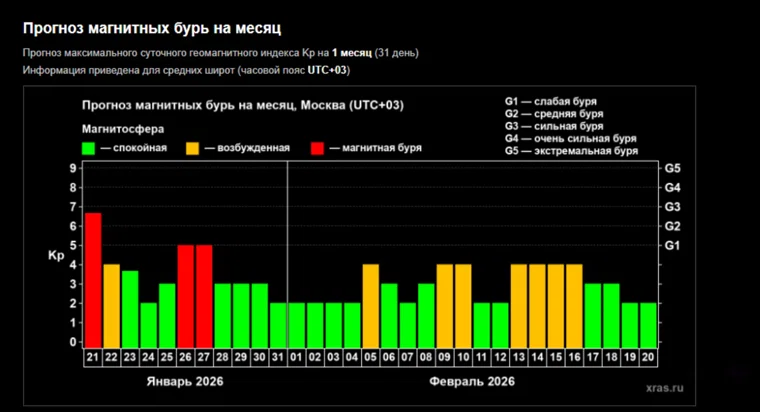Screen dimensions: 760x412
Task: Select the red bar above date 27
Action: 204,294
